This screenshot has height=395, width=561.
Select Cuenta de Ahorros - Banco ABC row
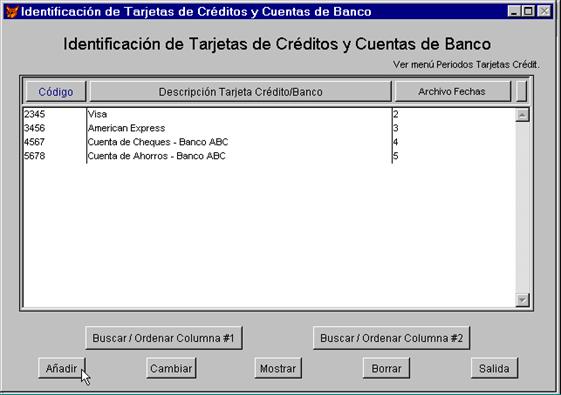(269, 156)
